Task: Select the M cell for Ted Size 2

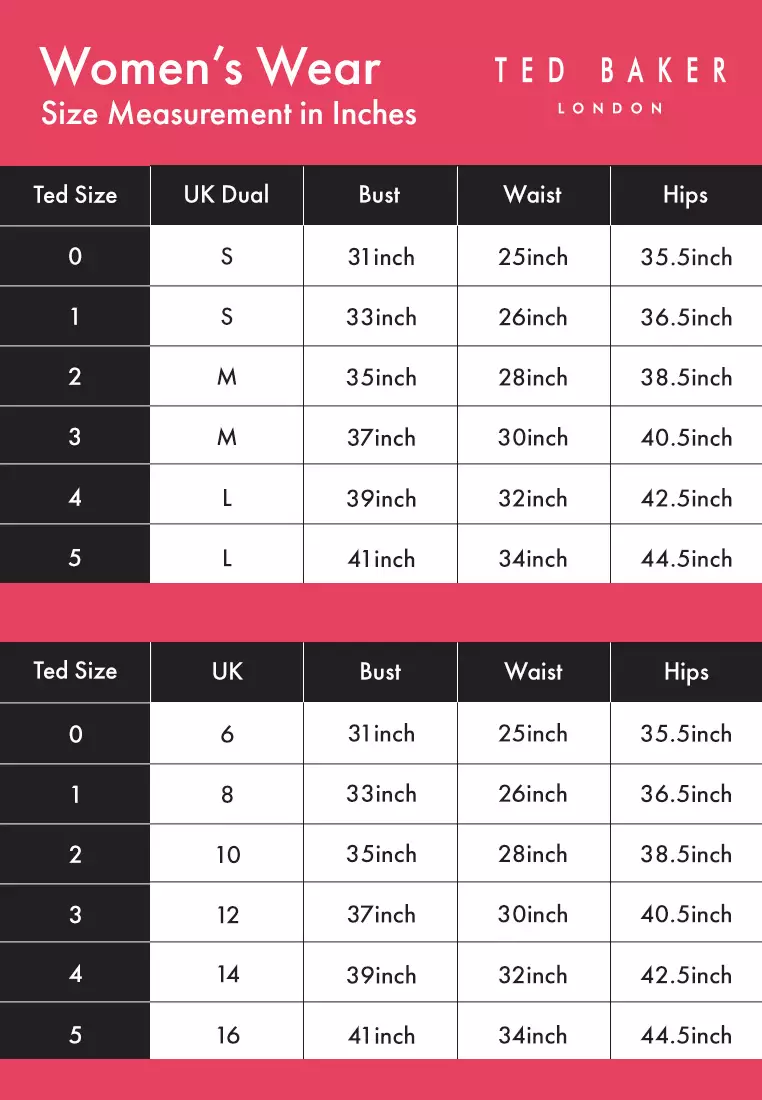Action: pyautogui.click(x=227, y=377)
